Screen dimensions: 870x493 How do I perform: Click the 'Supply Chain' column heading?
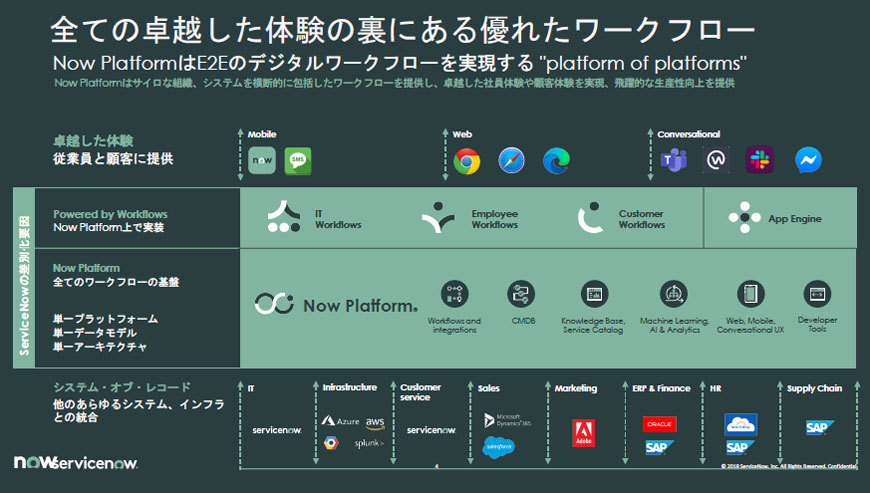(815, 389)
